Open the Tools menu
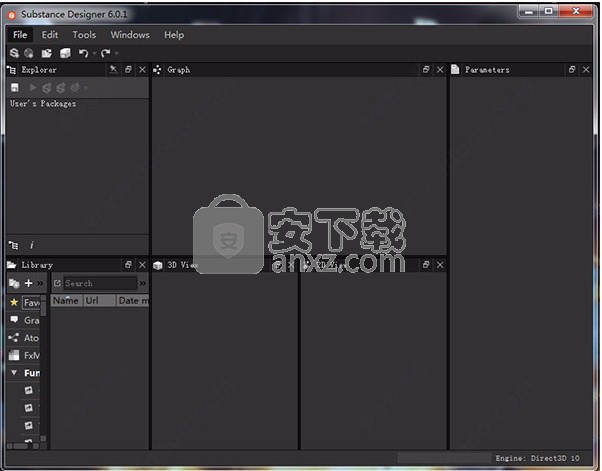The height and width of the screenshot is (471, 602). click(84, 35)
